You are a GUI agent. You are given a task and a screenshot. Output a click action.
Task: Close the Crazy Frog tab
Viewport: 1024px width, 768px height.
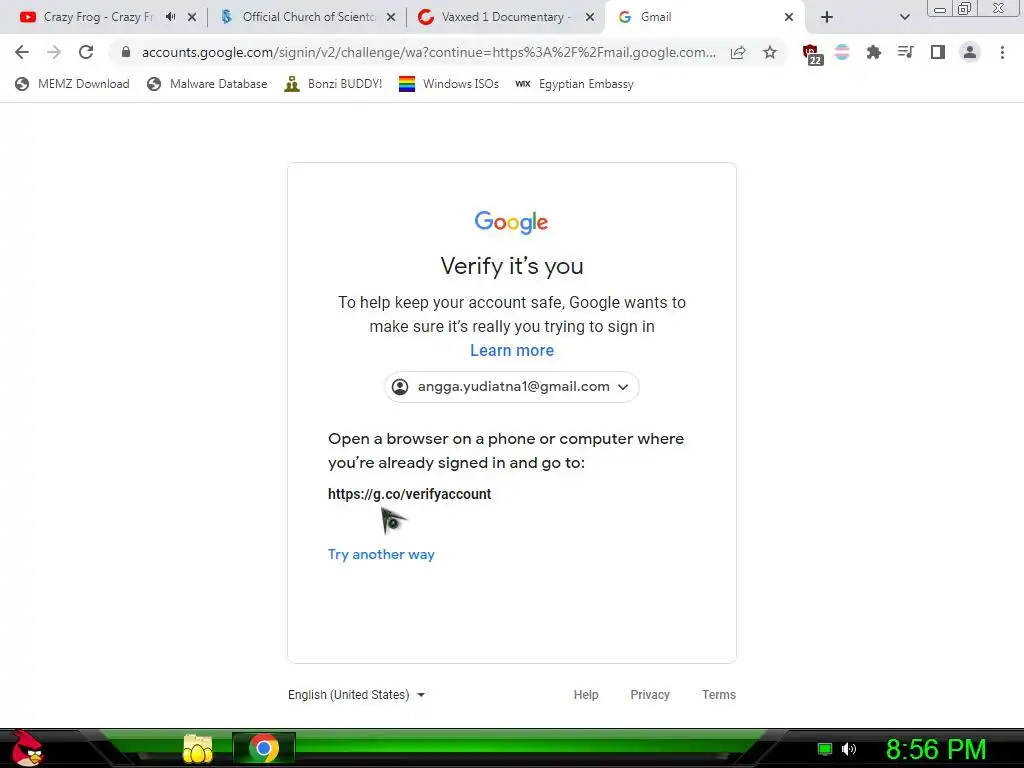coord(192,17)
